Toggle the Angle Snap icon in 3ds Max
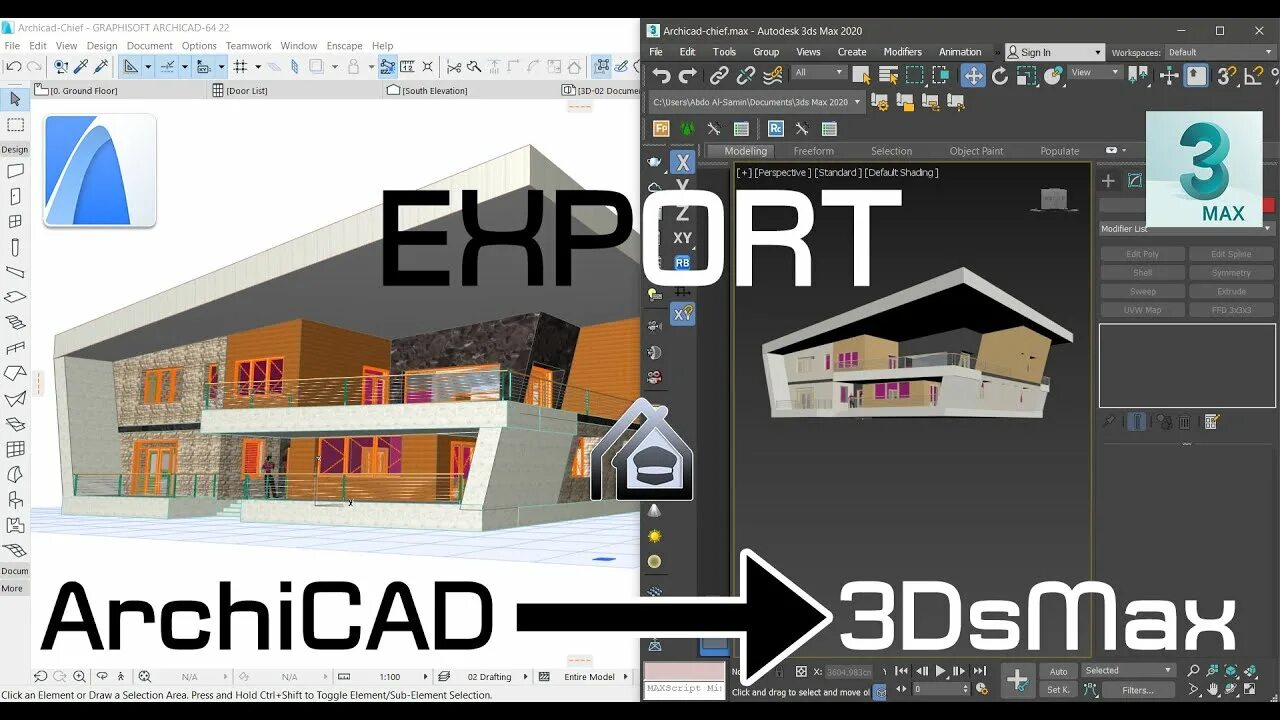 coord(1254,76)
